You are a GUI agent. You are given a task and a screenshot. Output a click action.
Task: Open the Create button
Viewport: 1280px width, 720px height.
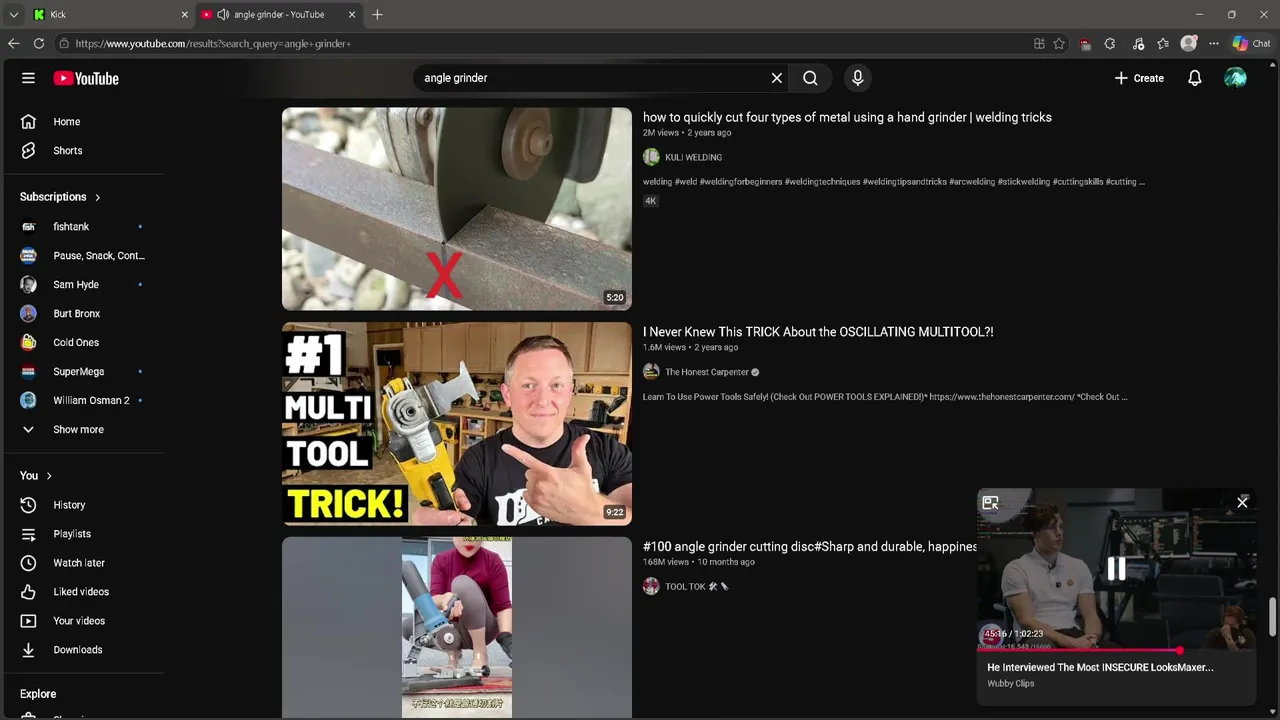(1139, 78)
